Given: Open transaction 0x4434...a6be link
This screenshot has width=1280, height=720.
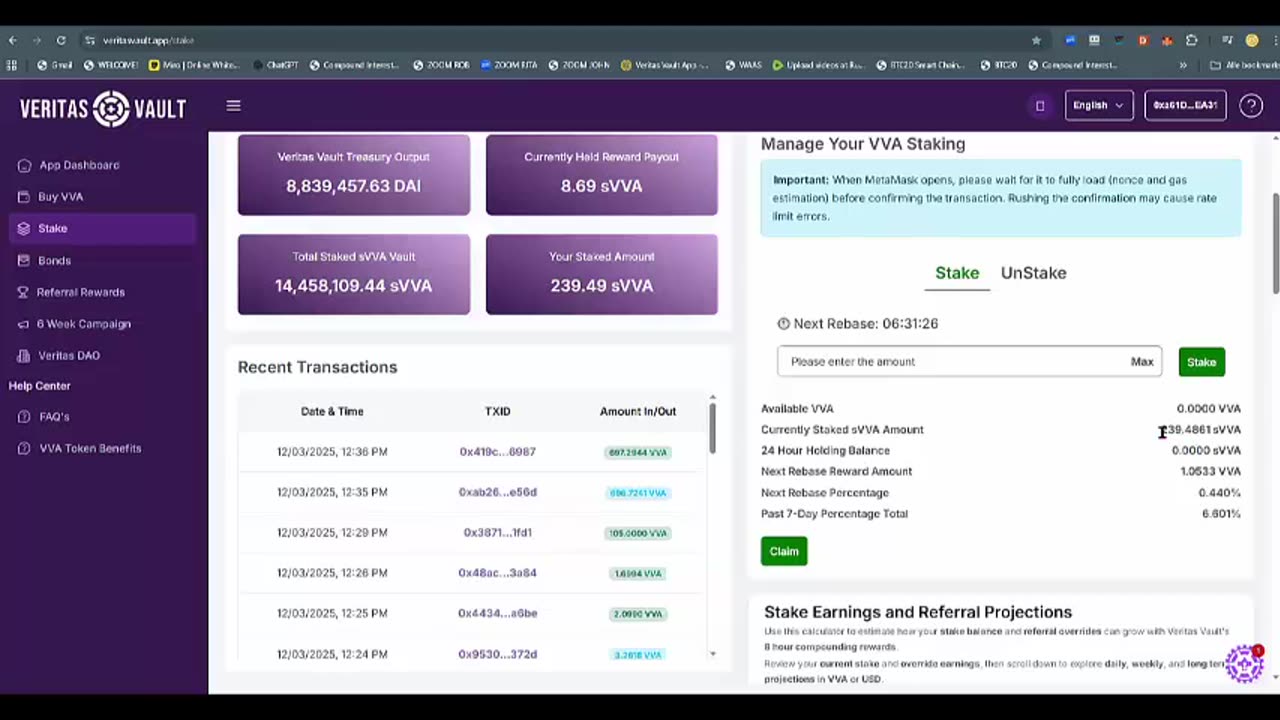Looking at the screenshot, I should coord(497,613).
